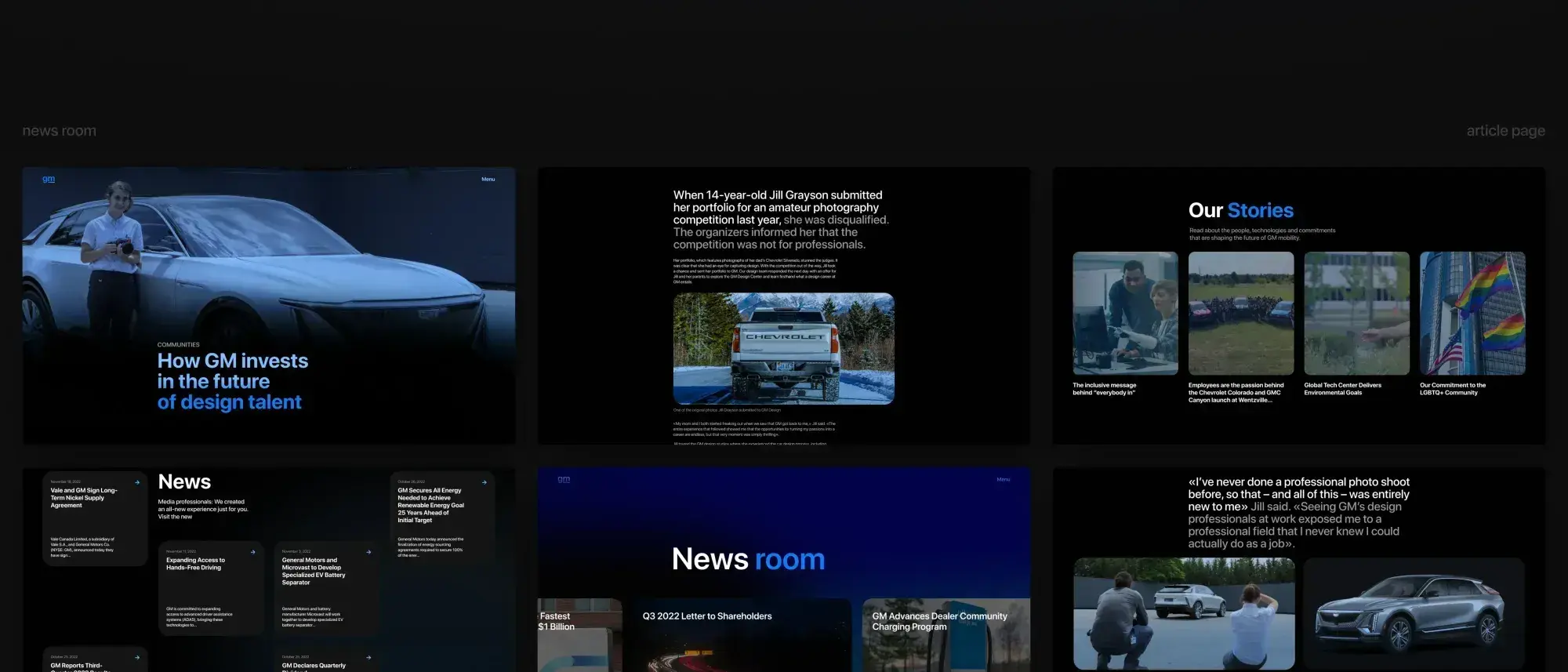Click the 'GM Declares Quarterly' card title
Viewport: 1568px width, 672px height.
314,666
